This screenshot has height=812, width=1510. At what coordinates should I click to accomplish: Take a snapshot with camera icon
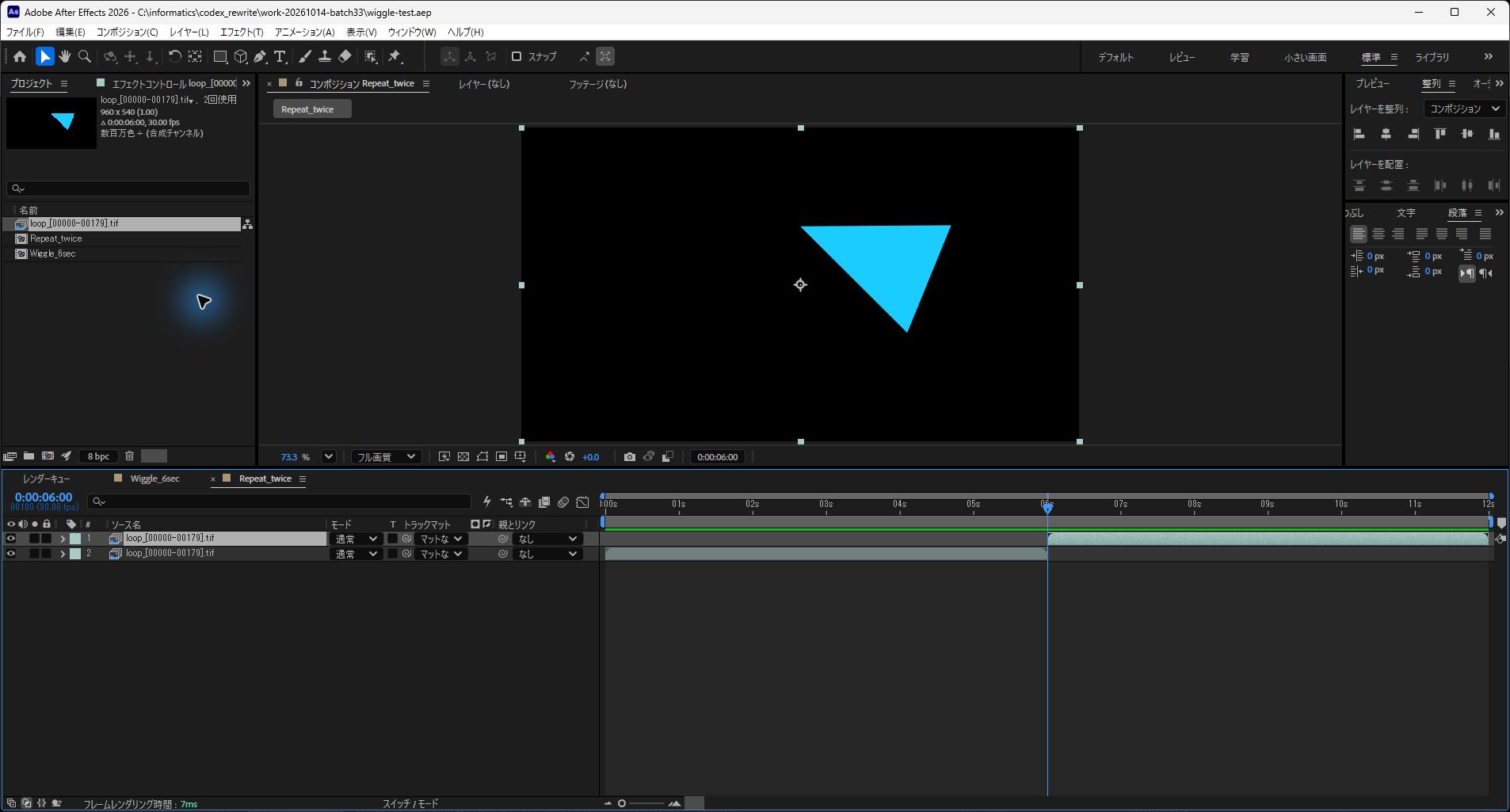tap(629, 456)
